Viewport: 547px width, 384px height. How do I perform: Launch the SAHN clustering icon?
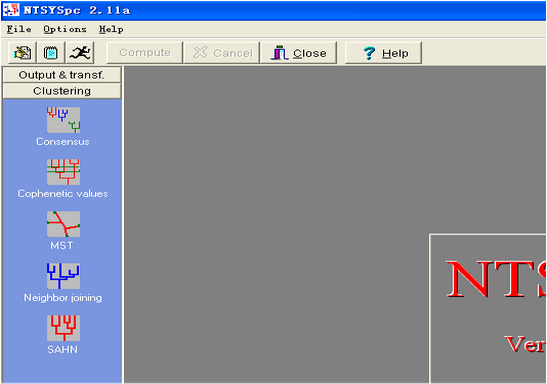point(63,328)
